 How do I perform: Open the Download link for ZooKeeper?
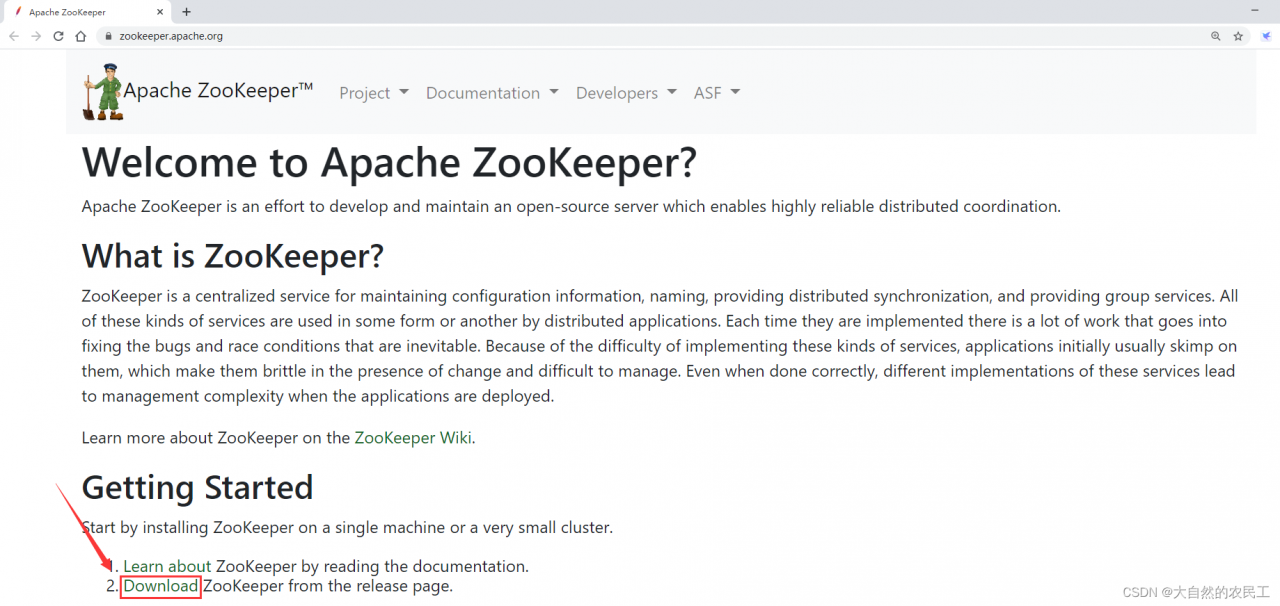[x=161, y=586]
